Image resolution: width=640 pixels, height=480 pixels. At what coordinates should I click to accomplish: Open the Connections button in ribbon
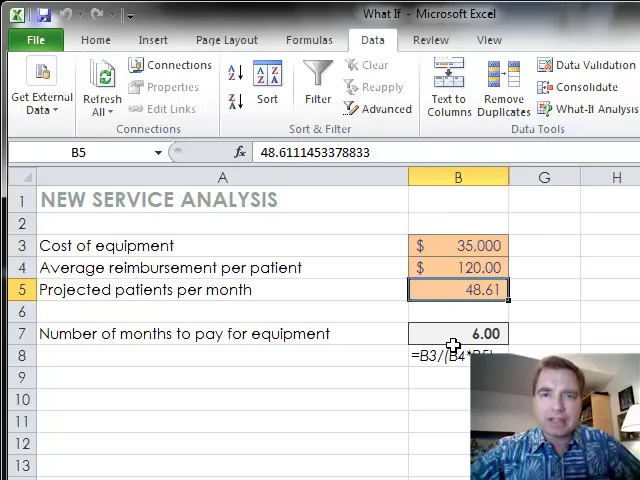pyautogui.click(x=170, y=65)
